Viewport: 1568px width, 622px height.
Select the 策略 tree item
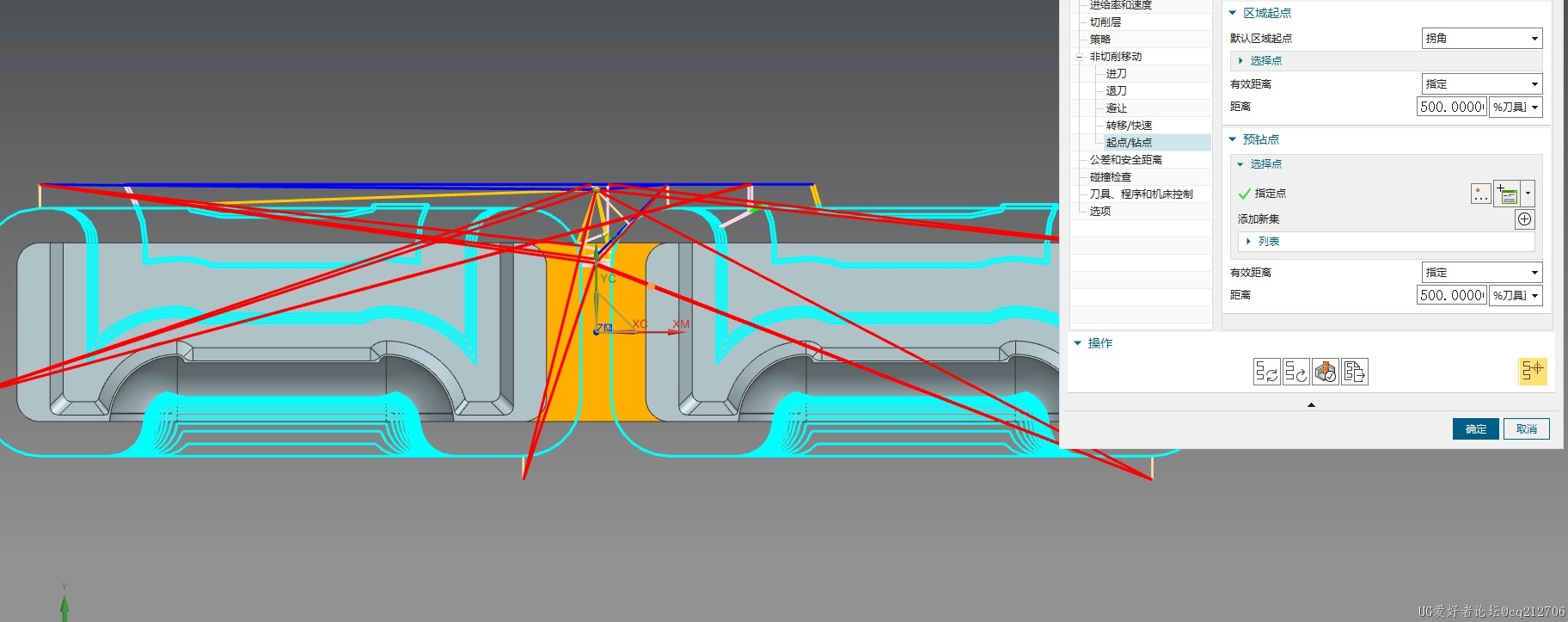coord(1100,40)
